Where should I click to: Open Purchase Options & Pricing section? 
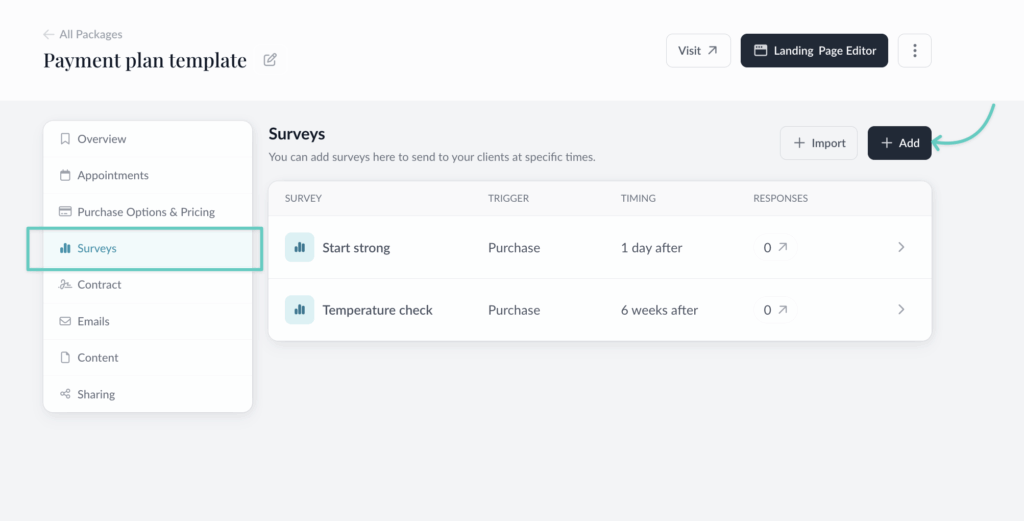tap(145, 212)
